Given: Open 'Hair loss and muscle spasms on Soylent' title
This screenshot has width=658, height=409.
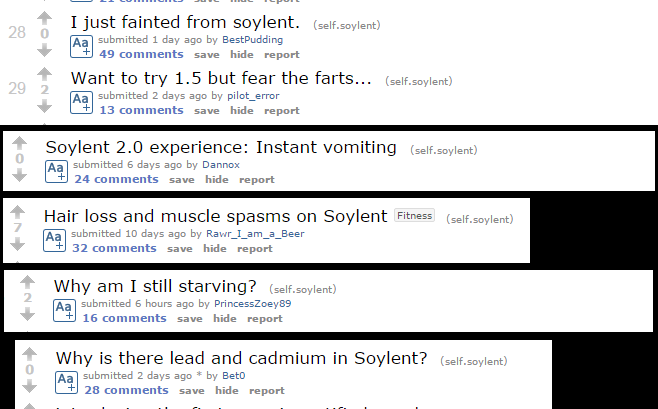Looking at the screenshot, I should pyautogui.click(x=215, y=216).
